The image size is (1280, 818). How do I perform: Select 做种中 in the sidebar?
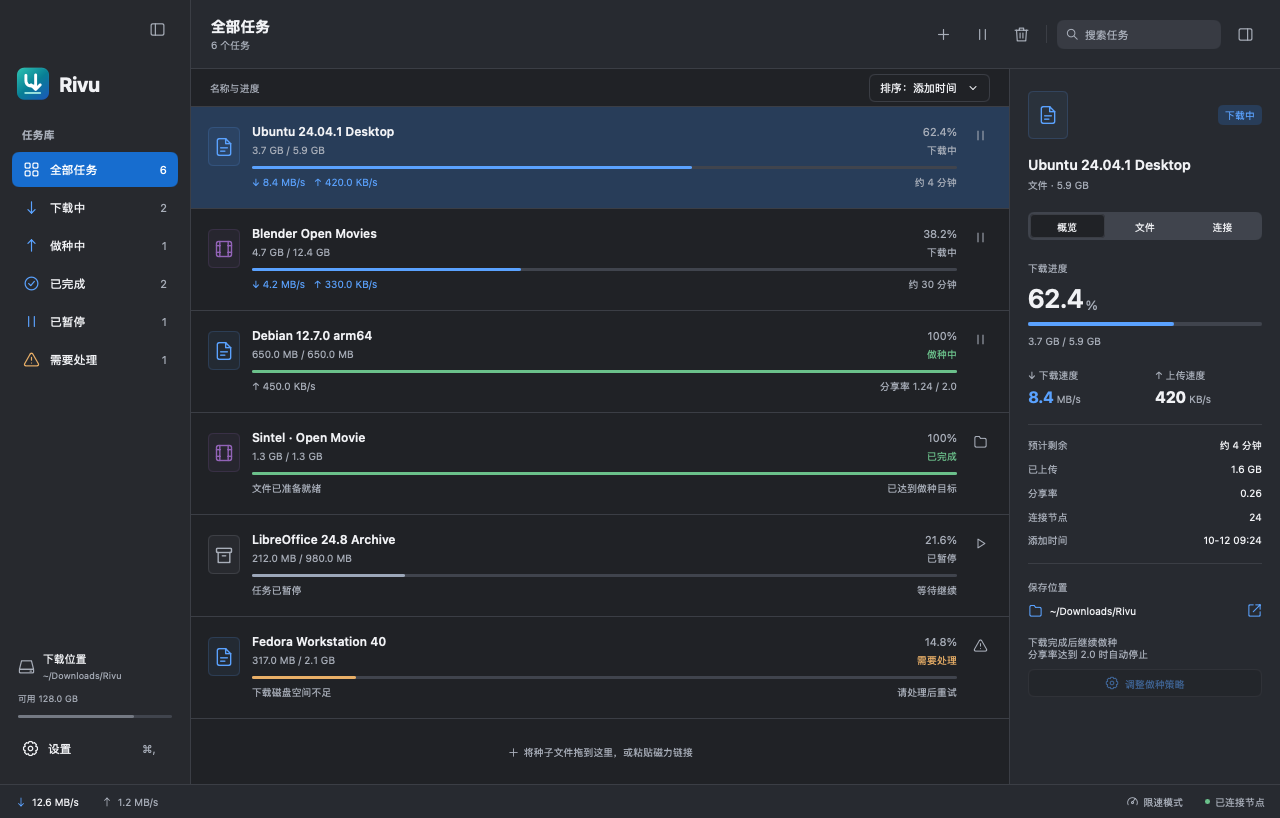tap(95, 246)
